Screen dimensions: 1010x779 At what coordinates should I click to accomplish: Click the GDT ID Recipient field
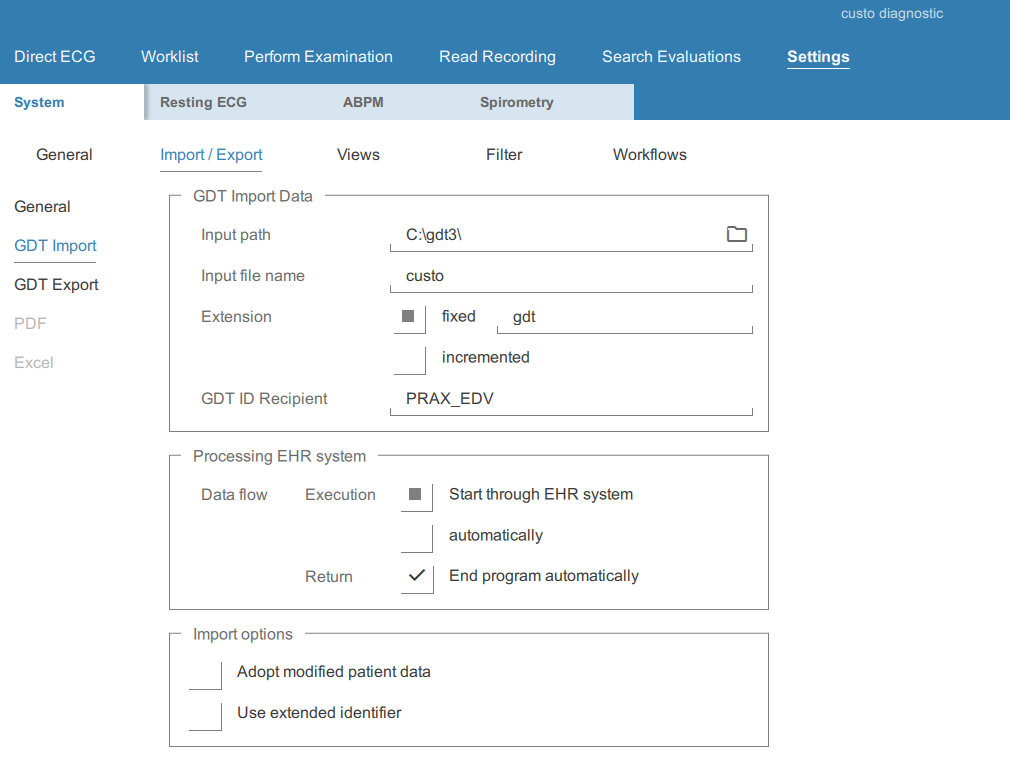[x=570, y=399]
